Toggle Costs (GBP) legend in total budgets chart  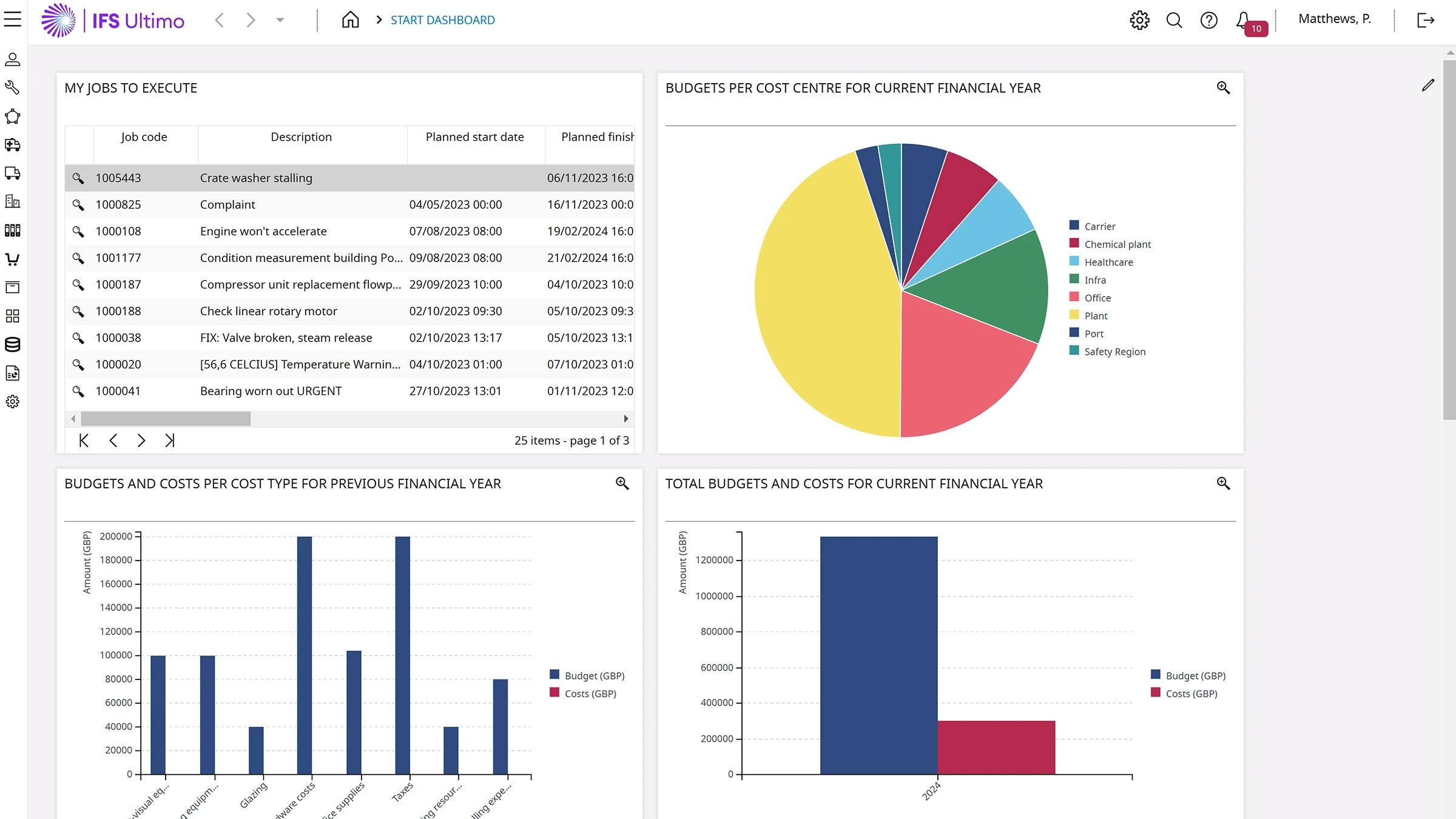click(1191, 693)
